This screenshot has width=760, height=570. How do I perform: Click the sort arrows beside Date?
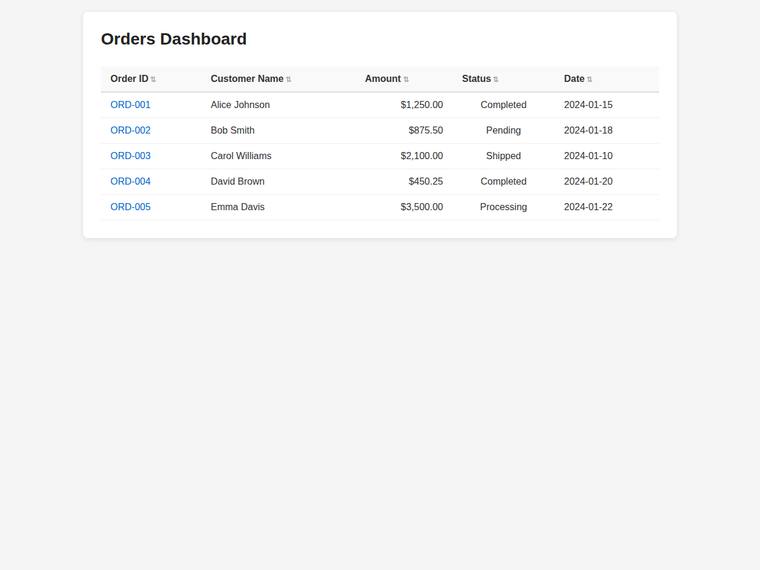[589, 79]
